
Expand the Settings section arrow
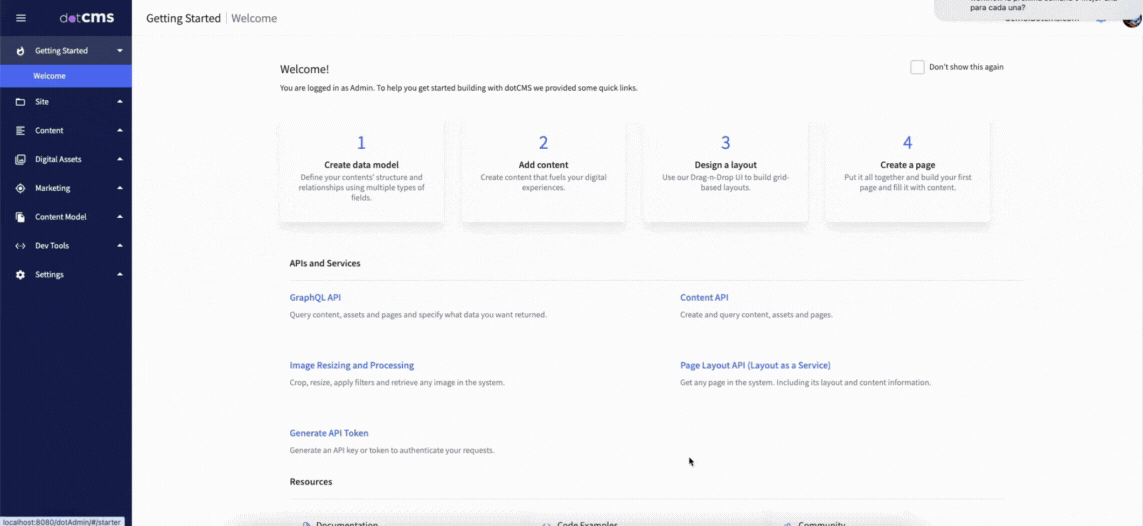120,275
